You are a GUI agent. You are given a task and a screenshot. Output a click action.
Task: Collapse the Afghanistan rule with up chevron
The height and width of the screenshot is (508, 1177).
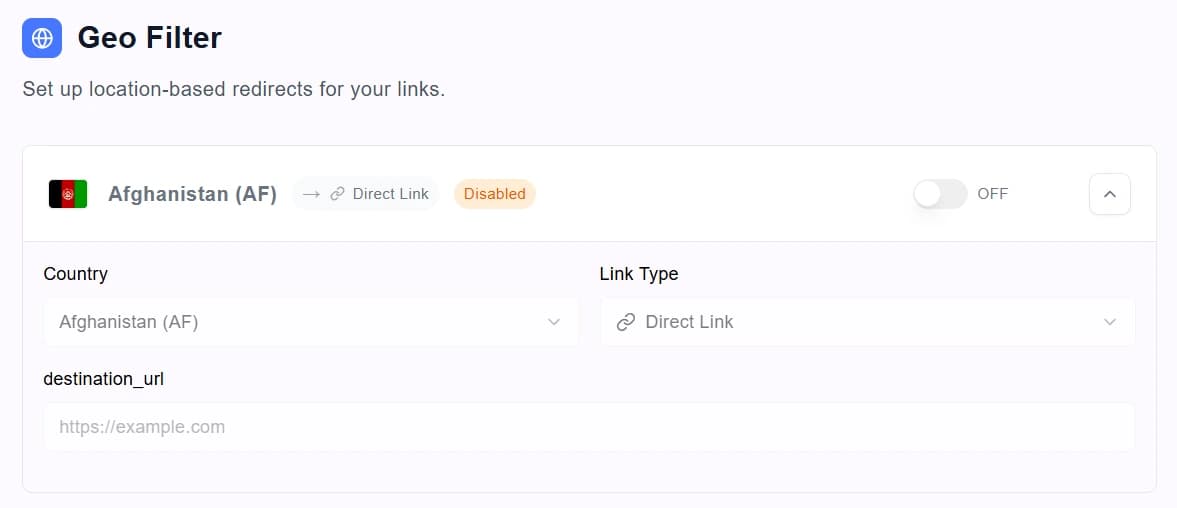[1109, 194]
